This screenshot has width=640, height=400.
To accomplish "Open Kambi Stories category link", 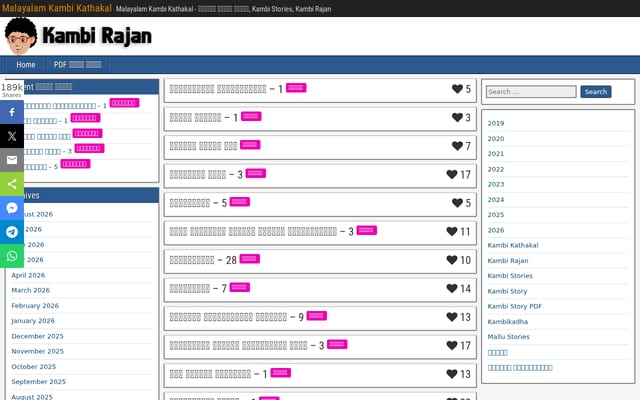I will [510, 276].
